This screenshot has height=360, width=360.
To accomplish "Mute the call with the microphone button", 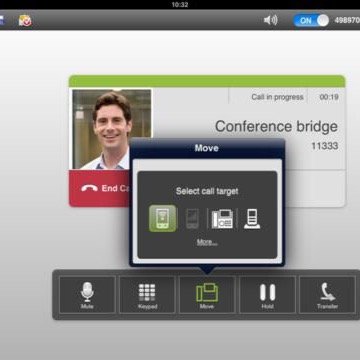I will click(87, 295).
